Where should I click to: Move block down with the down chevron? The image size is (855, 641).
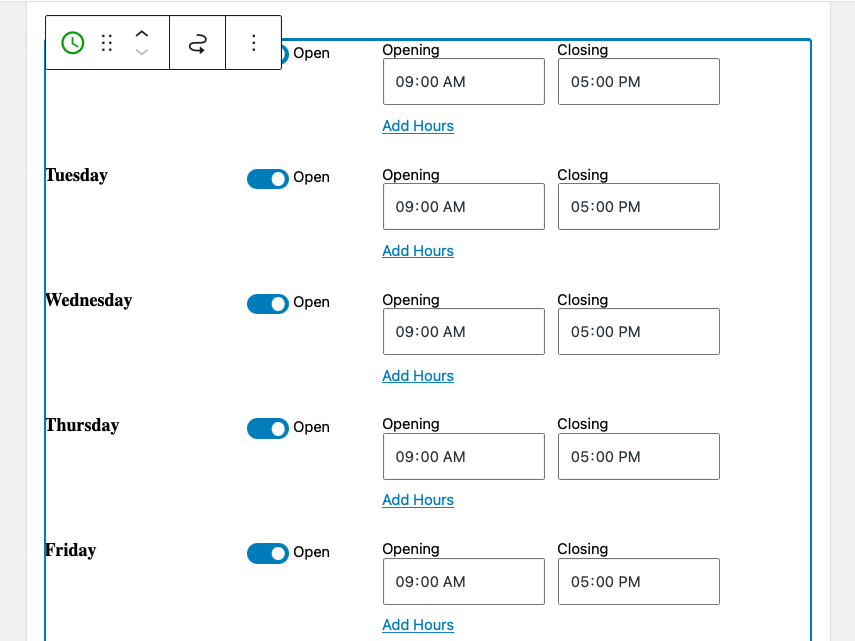142,52
